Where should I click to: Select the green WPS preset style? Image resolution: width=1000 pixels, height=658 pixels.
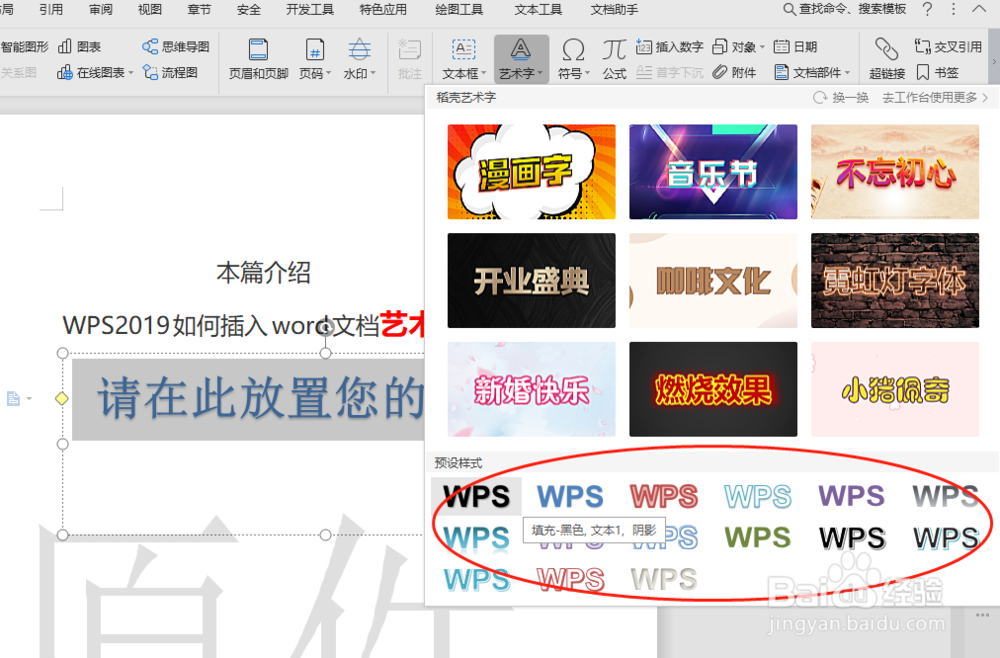click(x=758, y=537)
